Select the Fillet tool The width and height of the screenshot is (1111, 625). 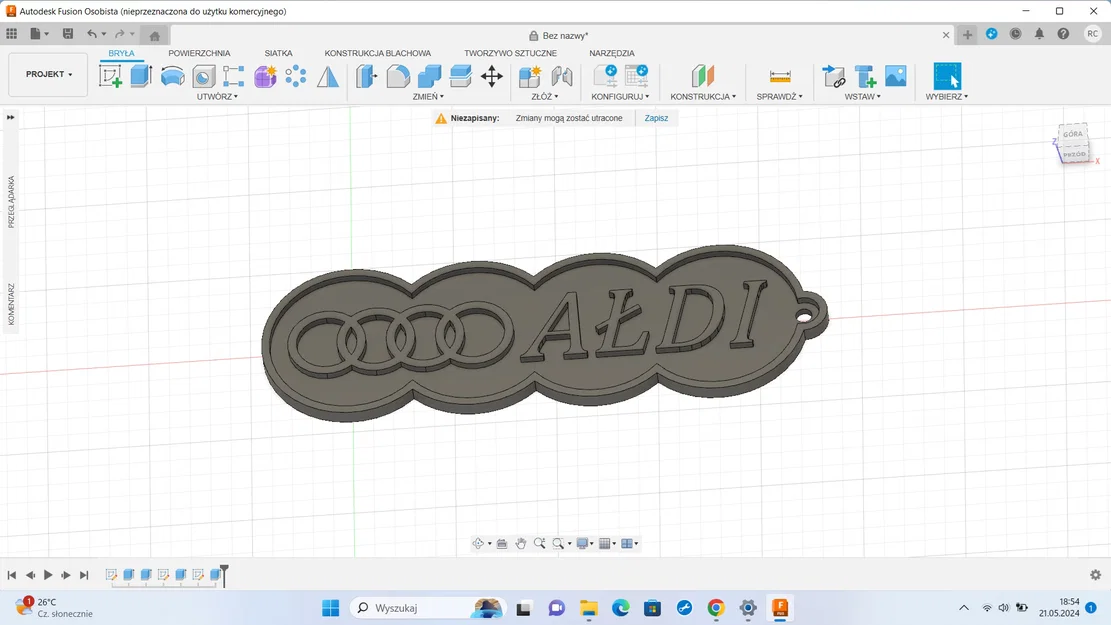397,76
